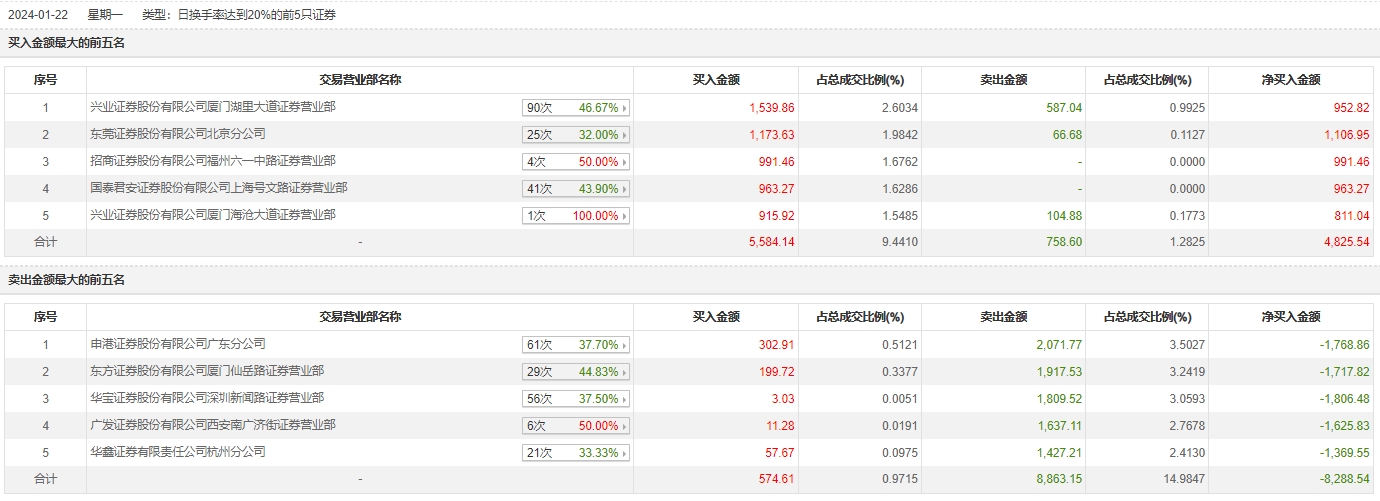Click the arrow on 29次 44.83% badge
Viewport: 1380px width, 501px height.
click(625, 372)
